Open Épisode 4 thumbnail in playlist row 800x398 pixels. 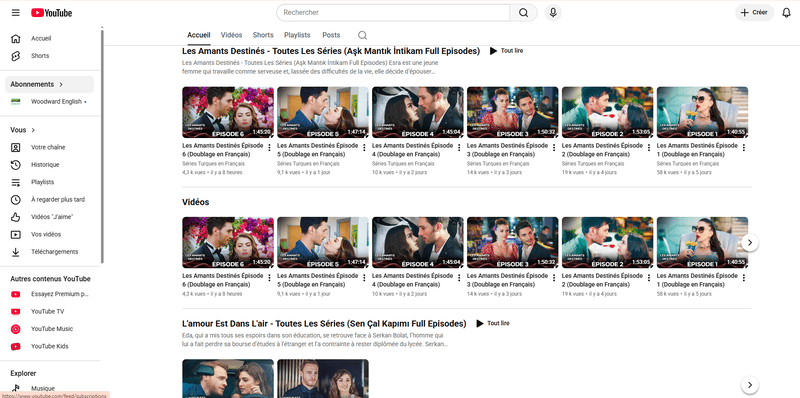coord(418,112)
